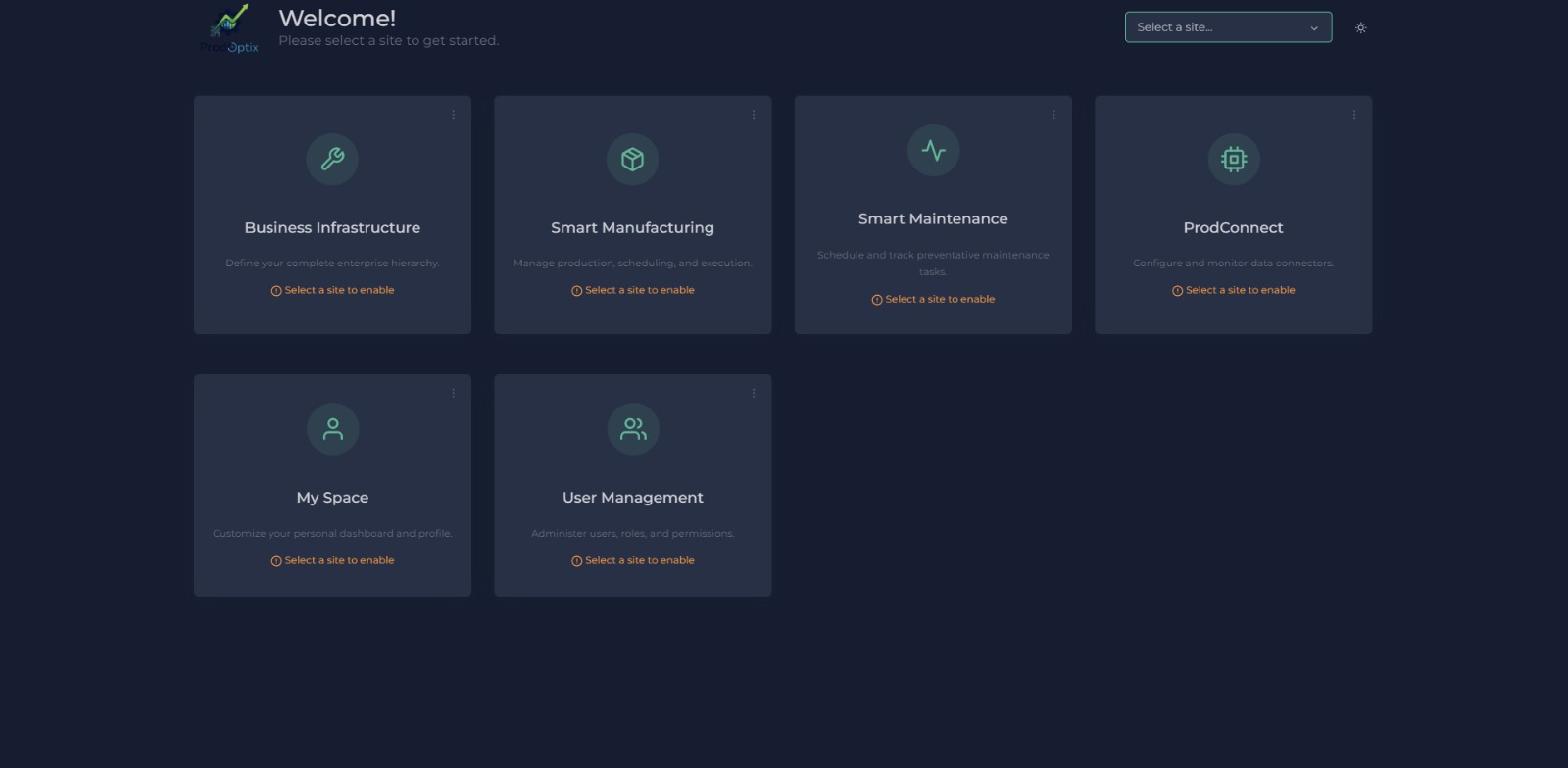
Task: Open Smart Maintenance card three-dot menu
Action: click(1053, 115)
